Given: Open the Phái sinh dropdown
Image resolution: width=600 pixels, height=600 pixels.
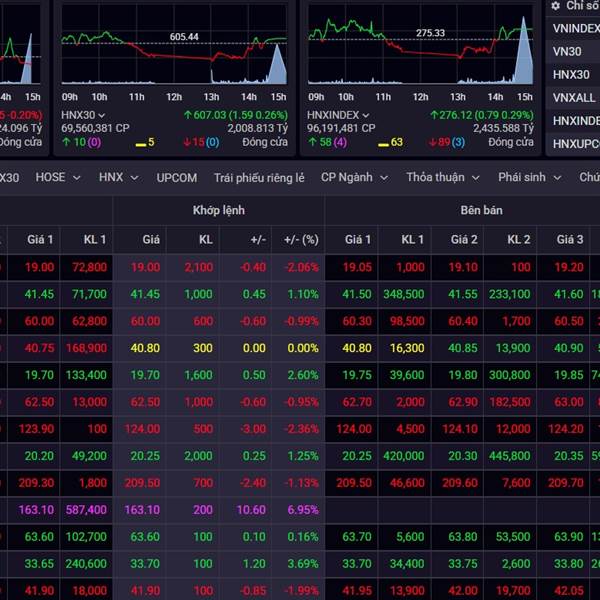Looking at the screenshot, I should coord(530,177).
